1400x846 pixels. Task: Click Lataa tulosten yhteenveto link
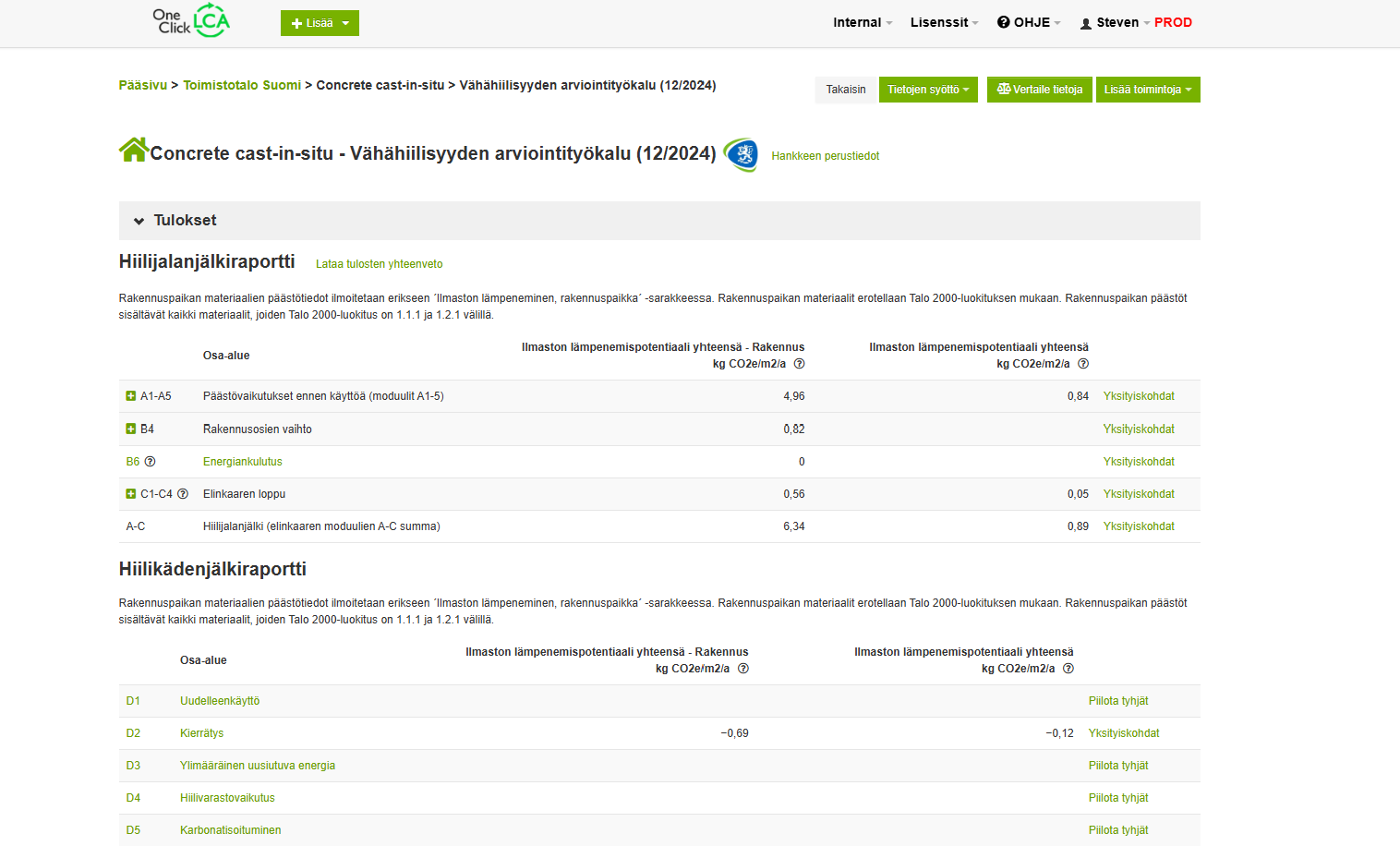coord(379,264)
